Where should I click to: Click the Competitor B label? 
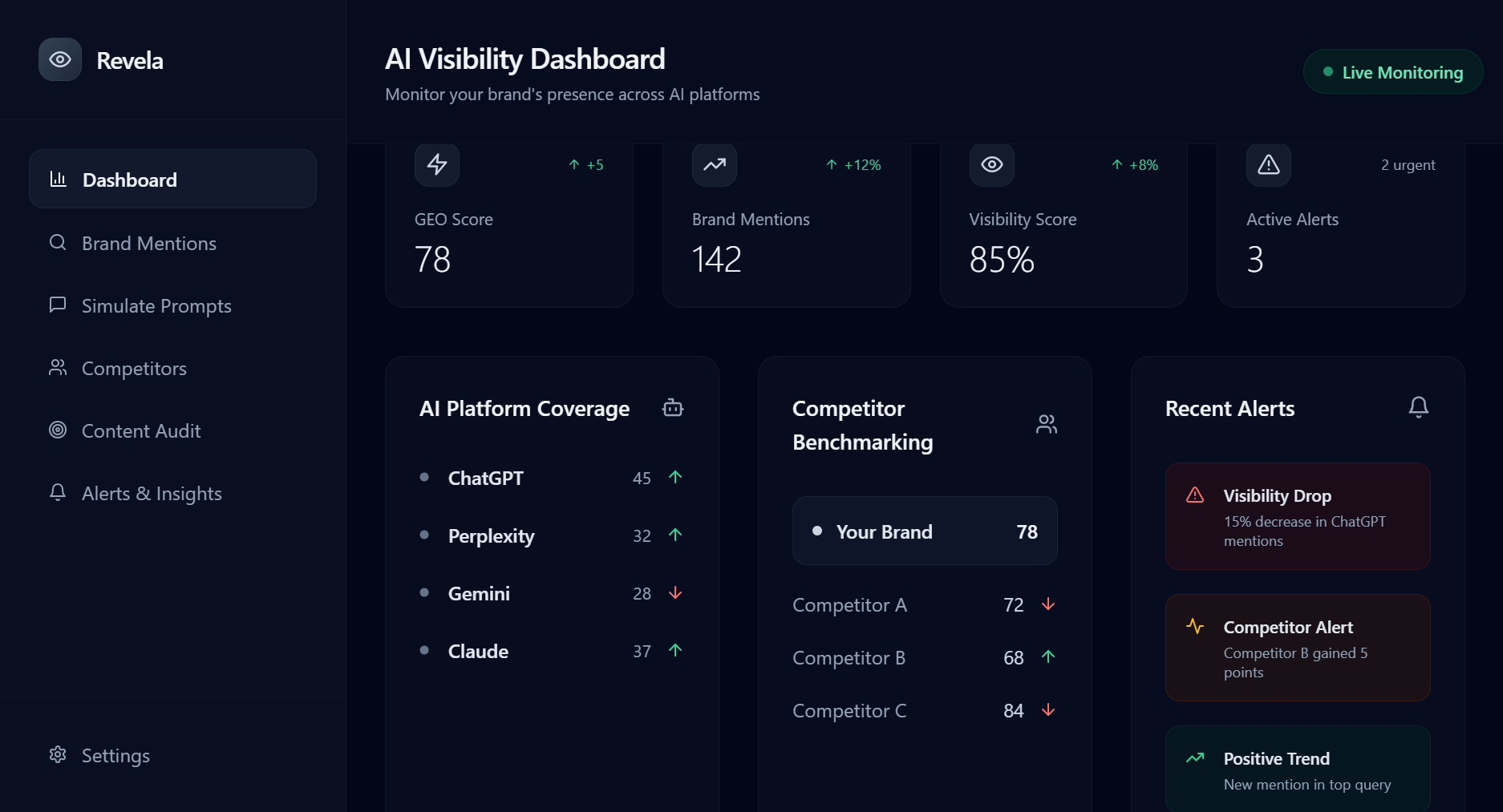(849, 657)
